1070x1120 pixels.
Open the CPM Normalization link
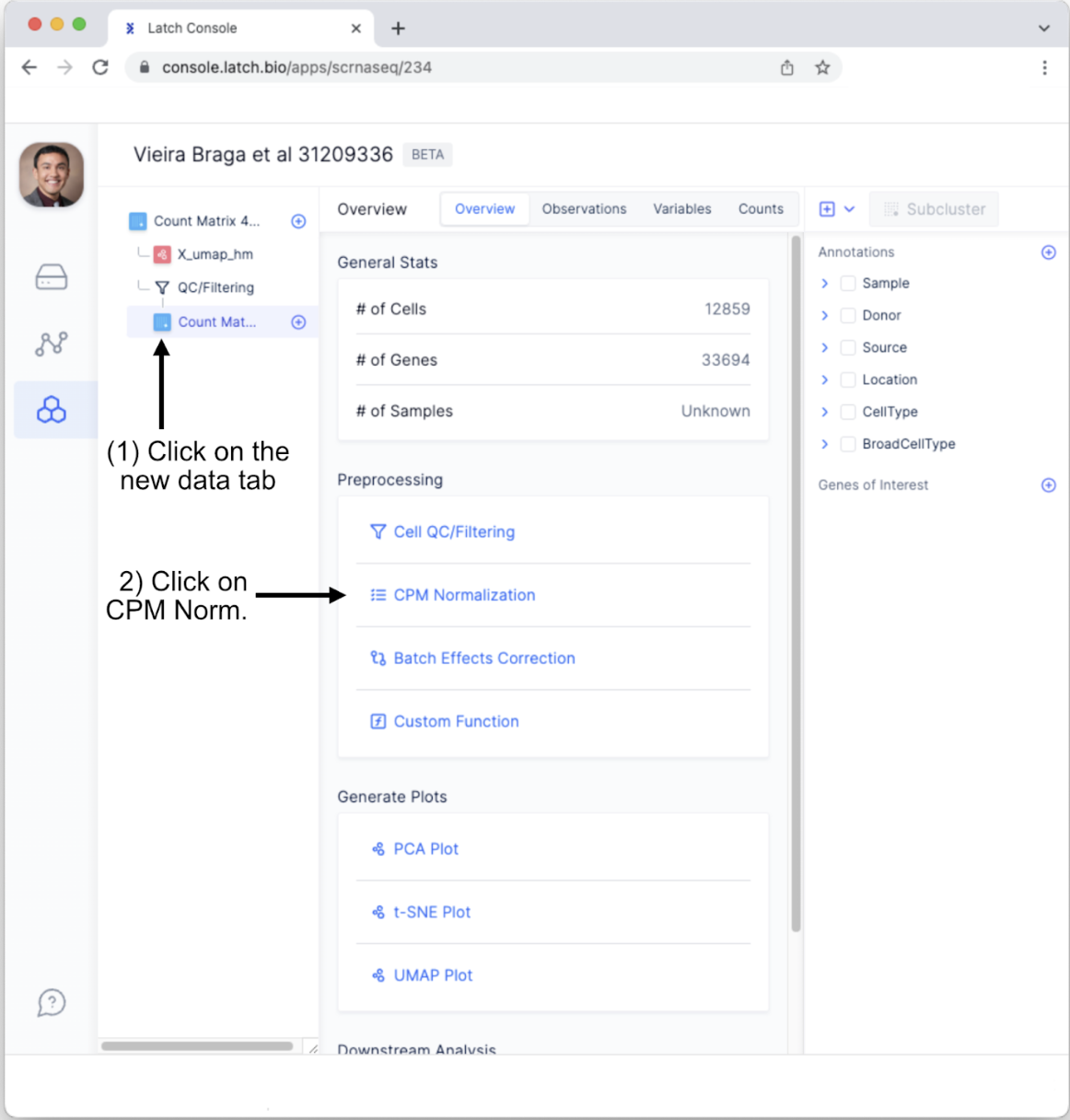(x=464, y=595)
